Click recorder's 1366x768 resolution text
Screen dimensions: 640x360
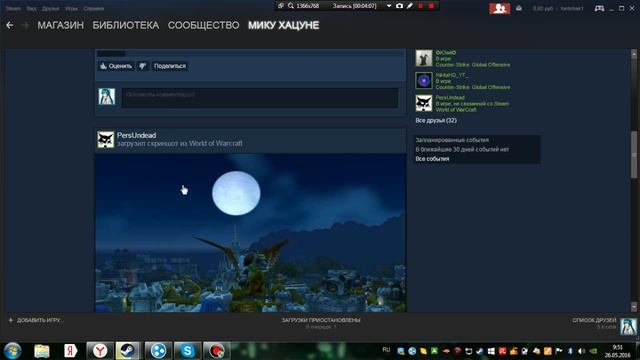[x=308, y=6]
